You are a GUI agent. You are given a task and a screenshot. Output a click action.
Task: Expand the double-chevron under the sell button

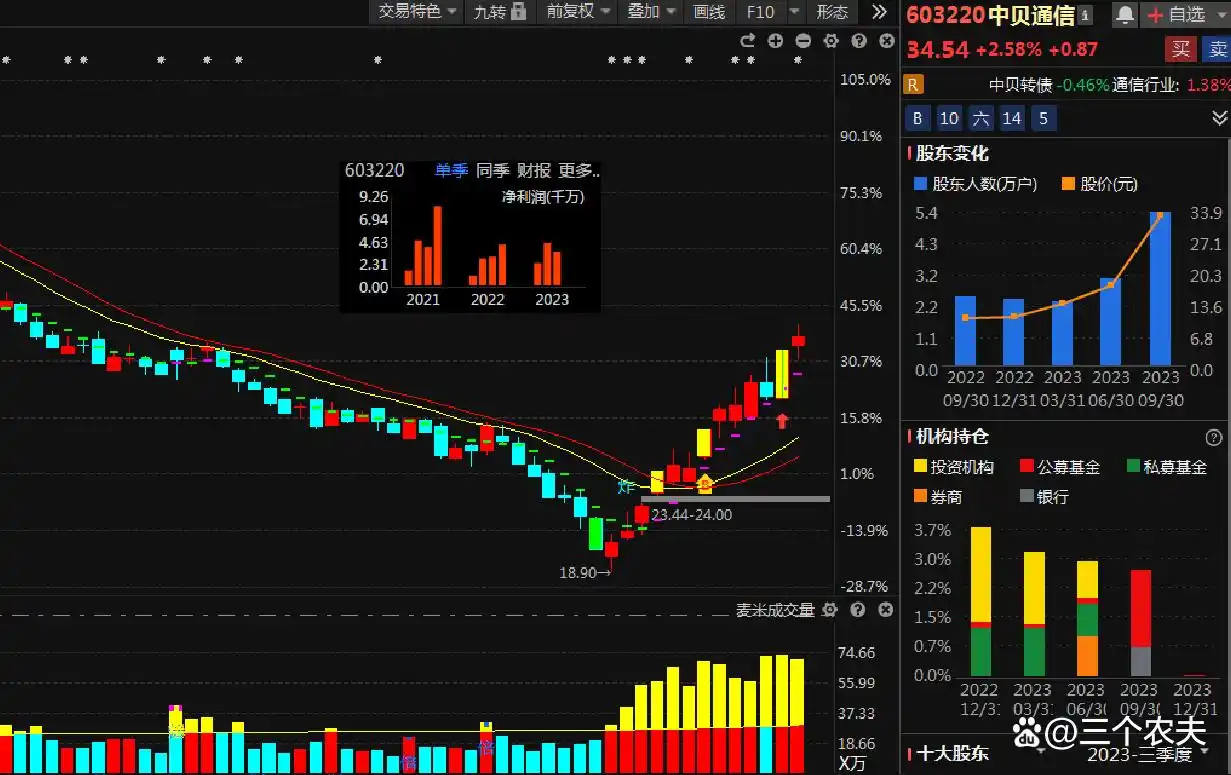tap(1219, 118)
